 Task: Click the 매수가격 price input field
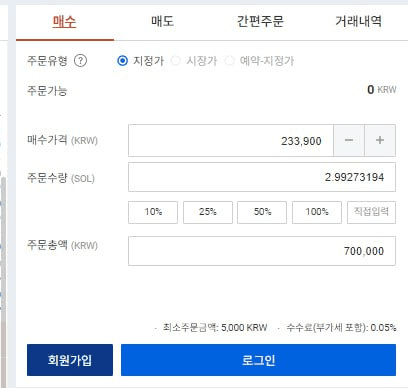click(231, 140)
